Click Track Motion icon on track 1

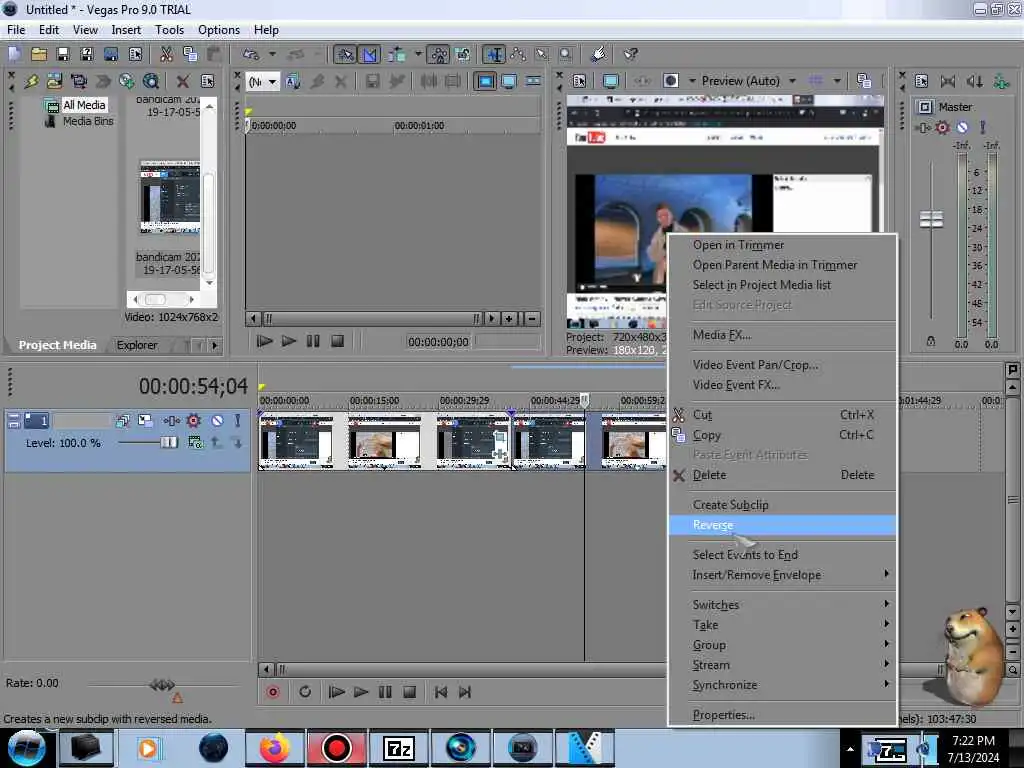145,421
